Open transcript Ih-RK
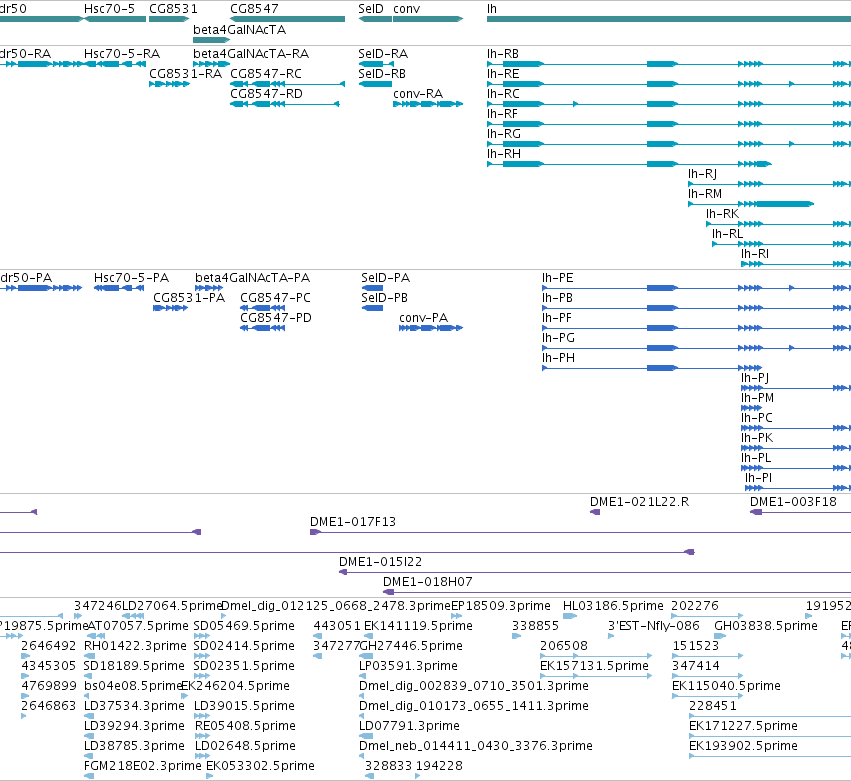Viewport: 851px width, 781px height. 722,214
